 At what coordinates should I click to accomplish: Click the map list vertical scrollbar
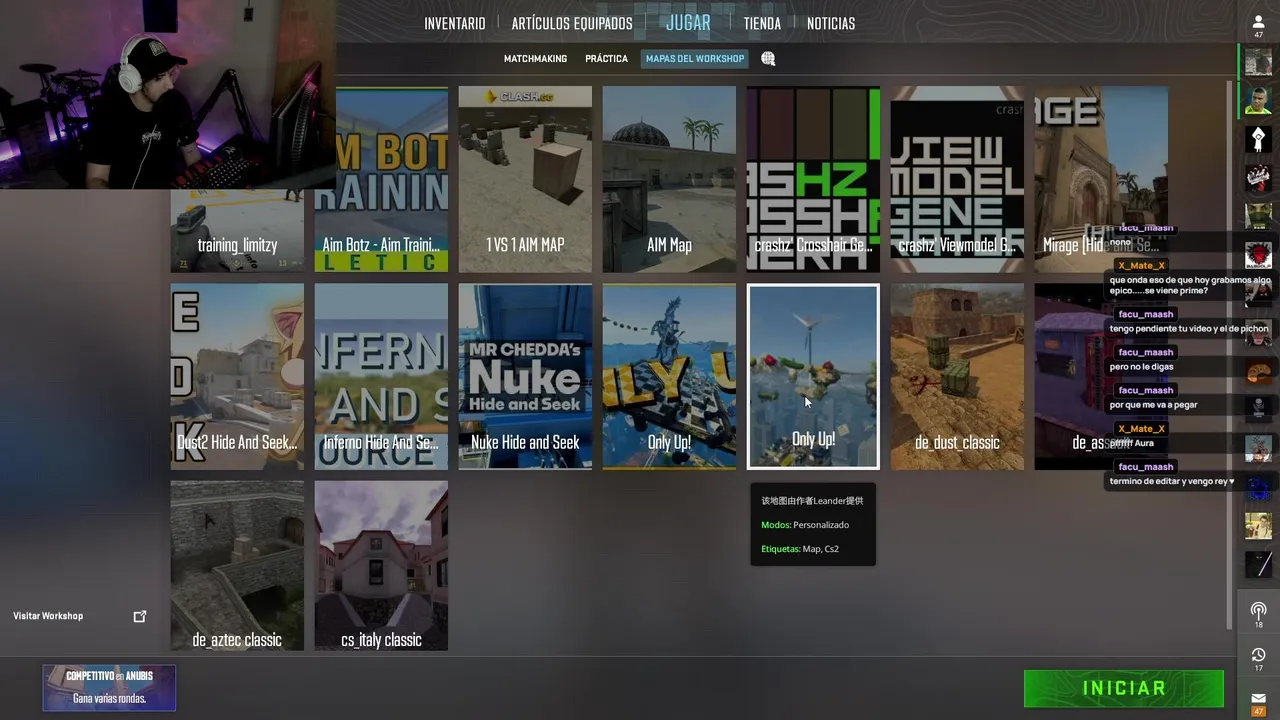(x=1230, y=355)
